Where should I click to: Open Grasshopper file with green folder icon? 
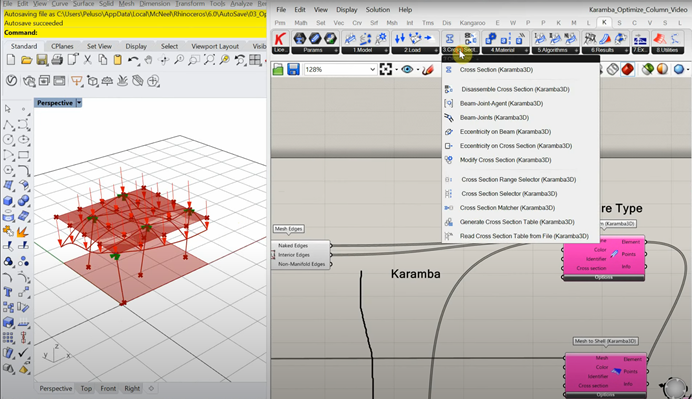[278, 69]
